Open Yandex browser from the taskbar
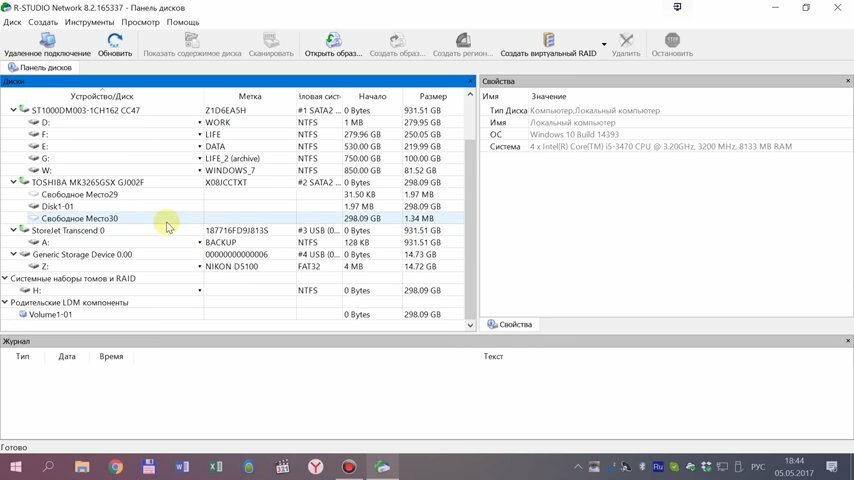Image resolution: width=854 pixels, height=480 pixels. (316, 467)
